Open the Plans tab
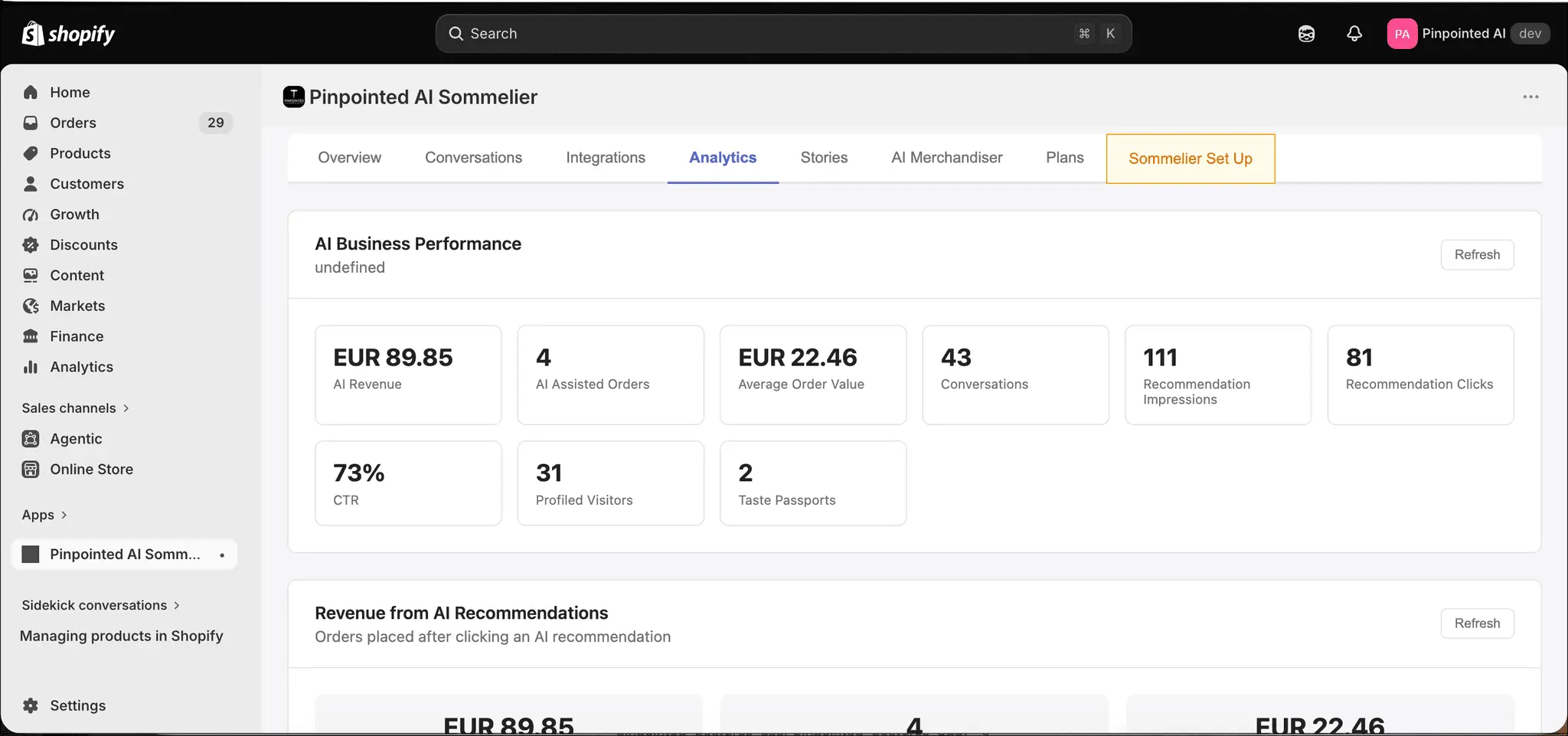The height and width of the screenshot is (736, 1568). 1064,158
